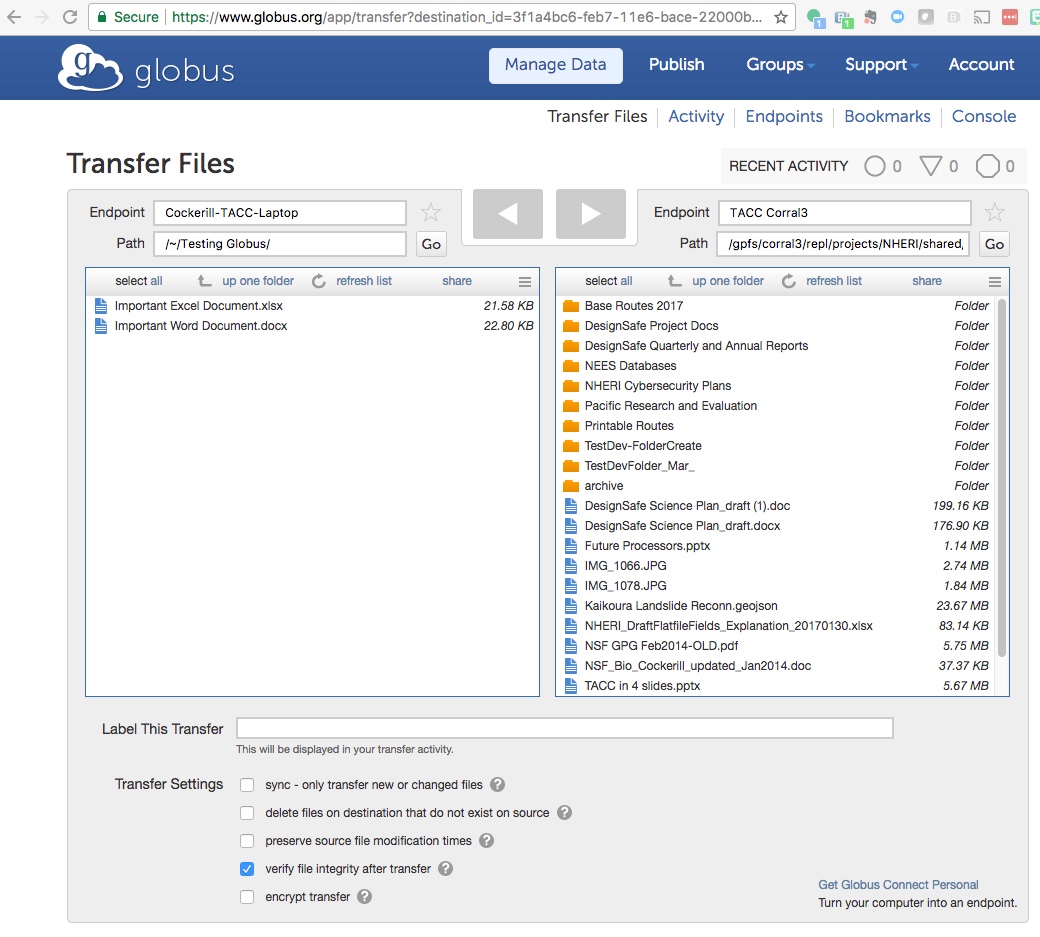Switch to the Activity tab
The image size is (1040, 937).
pyautogui.click(x=696, y=117)
